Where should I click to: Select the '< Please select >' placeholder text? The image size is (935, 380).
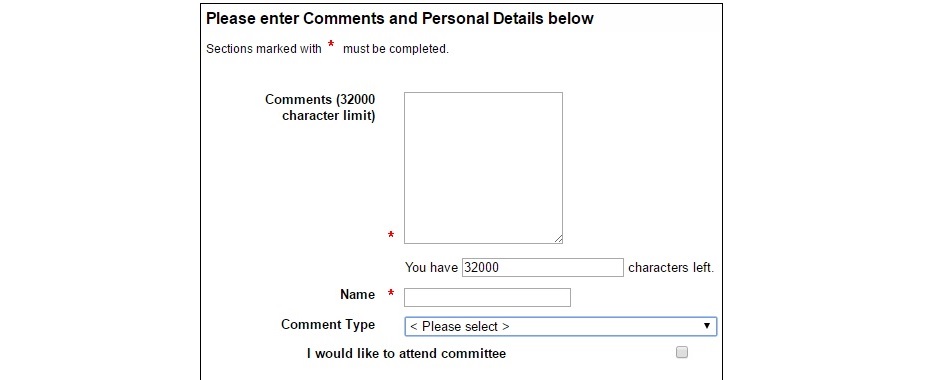coord(460,327)
